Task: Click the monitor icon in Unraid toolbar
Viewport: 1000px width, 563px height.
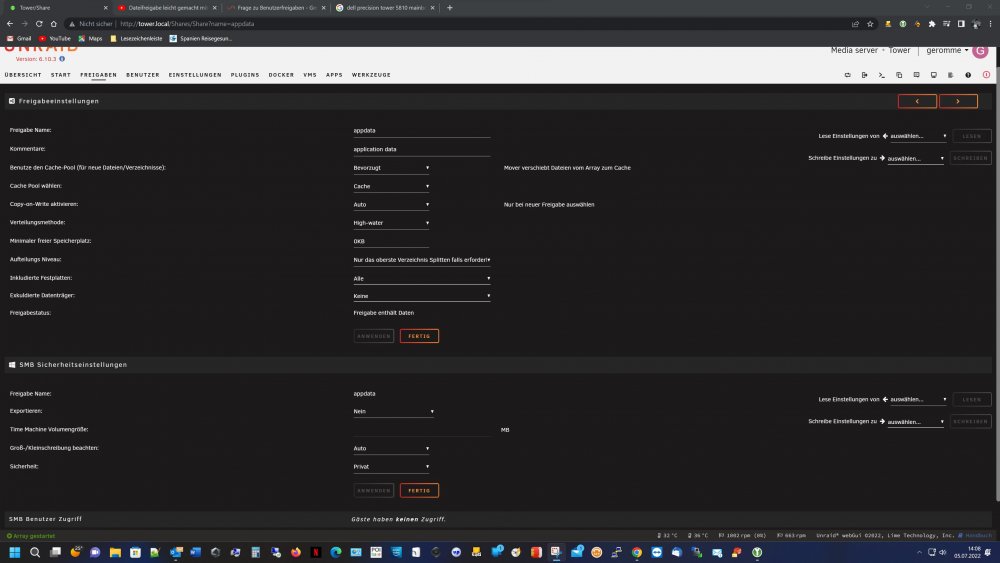Action: coord(934,75)
